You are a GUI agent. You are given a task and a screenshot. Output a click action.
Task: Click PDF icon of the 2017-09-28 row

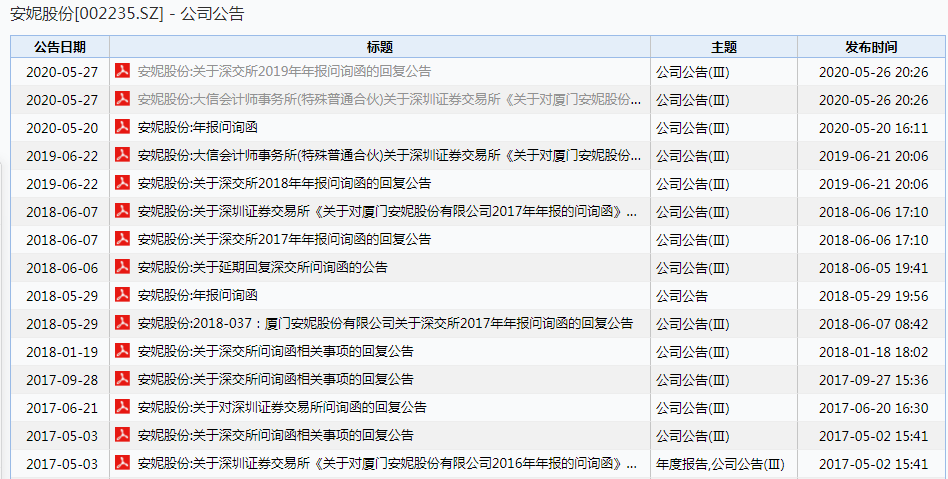coord(123,379)
